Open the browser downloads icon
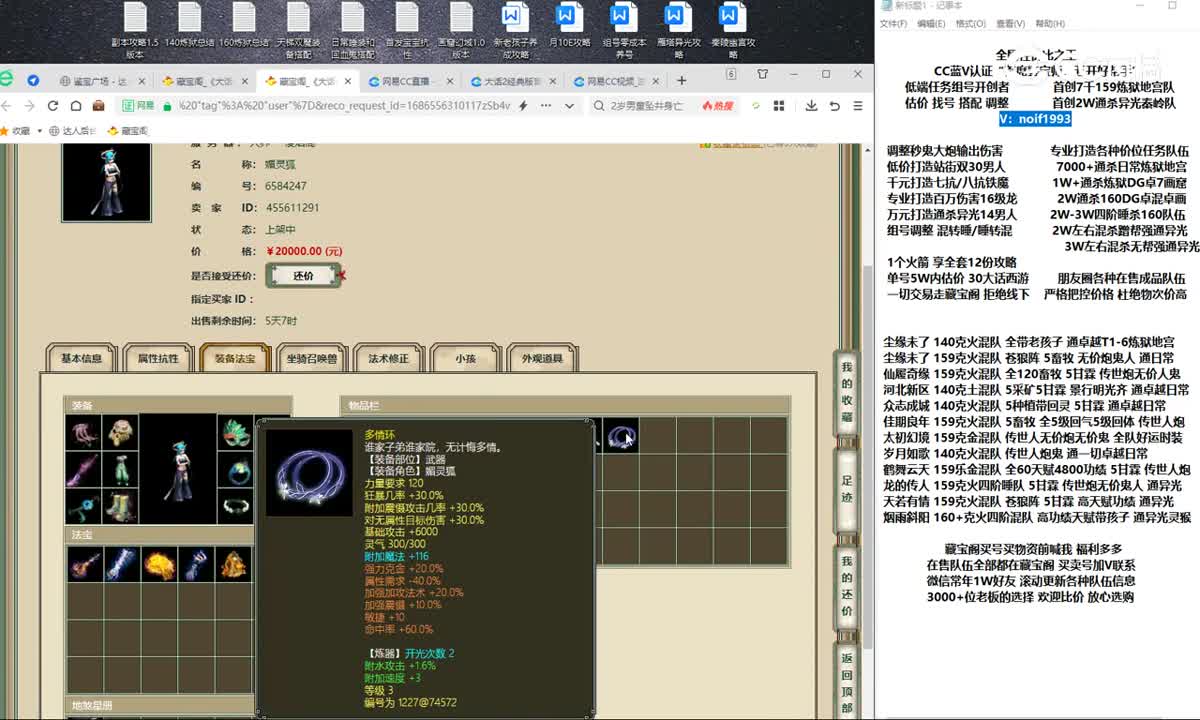This screenshot has width=1200, height=720. [x=811, y=105]
